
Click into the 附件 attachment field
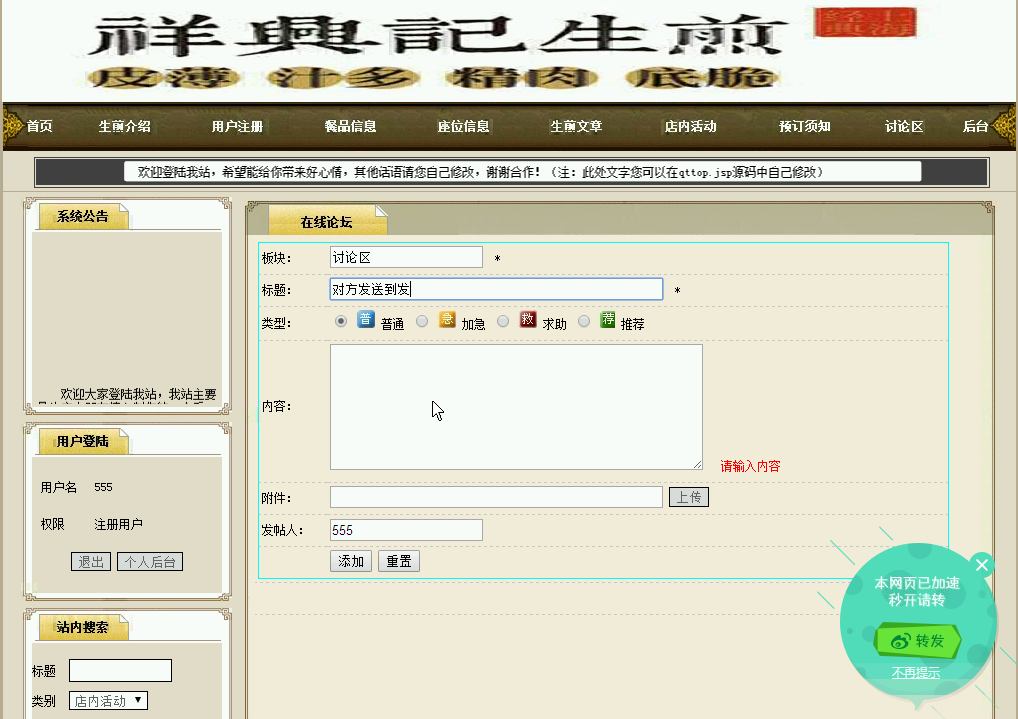(497, 497)
